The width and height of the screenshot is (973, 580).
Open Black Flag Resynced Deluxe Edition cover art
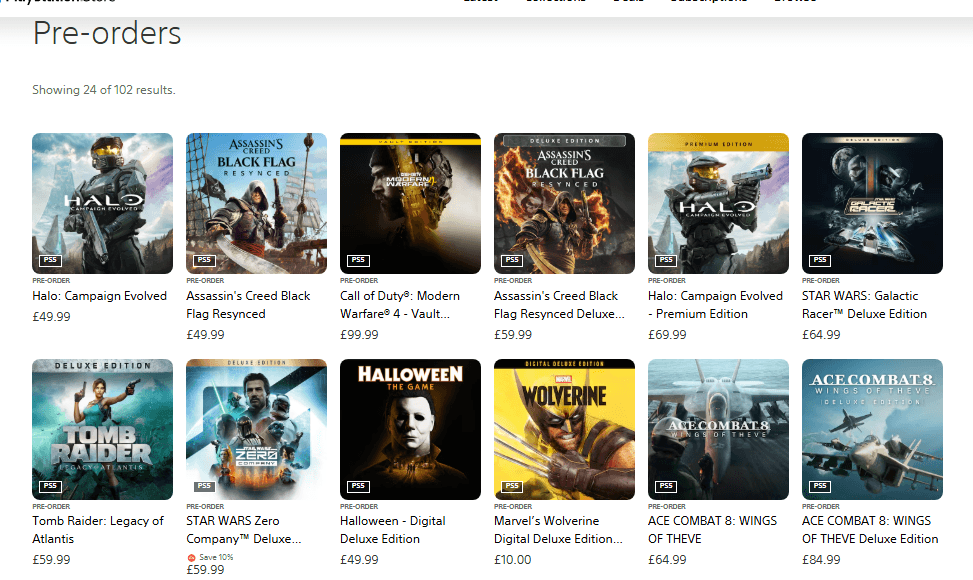[564, 203]
